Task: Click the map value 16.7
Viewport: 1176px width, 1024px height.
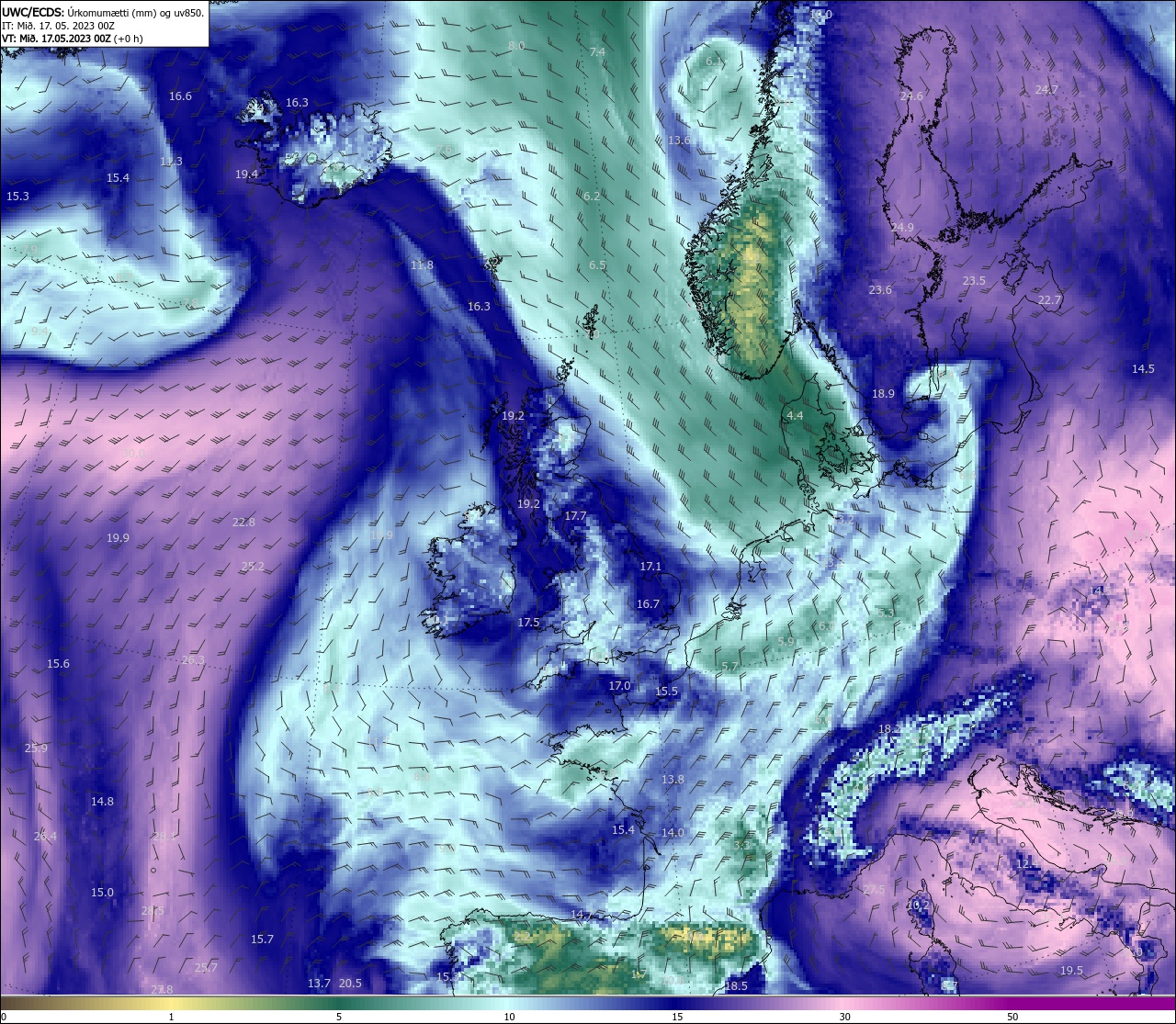Action: 648,604
